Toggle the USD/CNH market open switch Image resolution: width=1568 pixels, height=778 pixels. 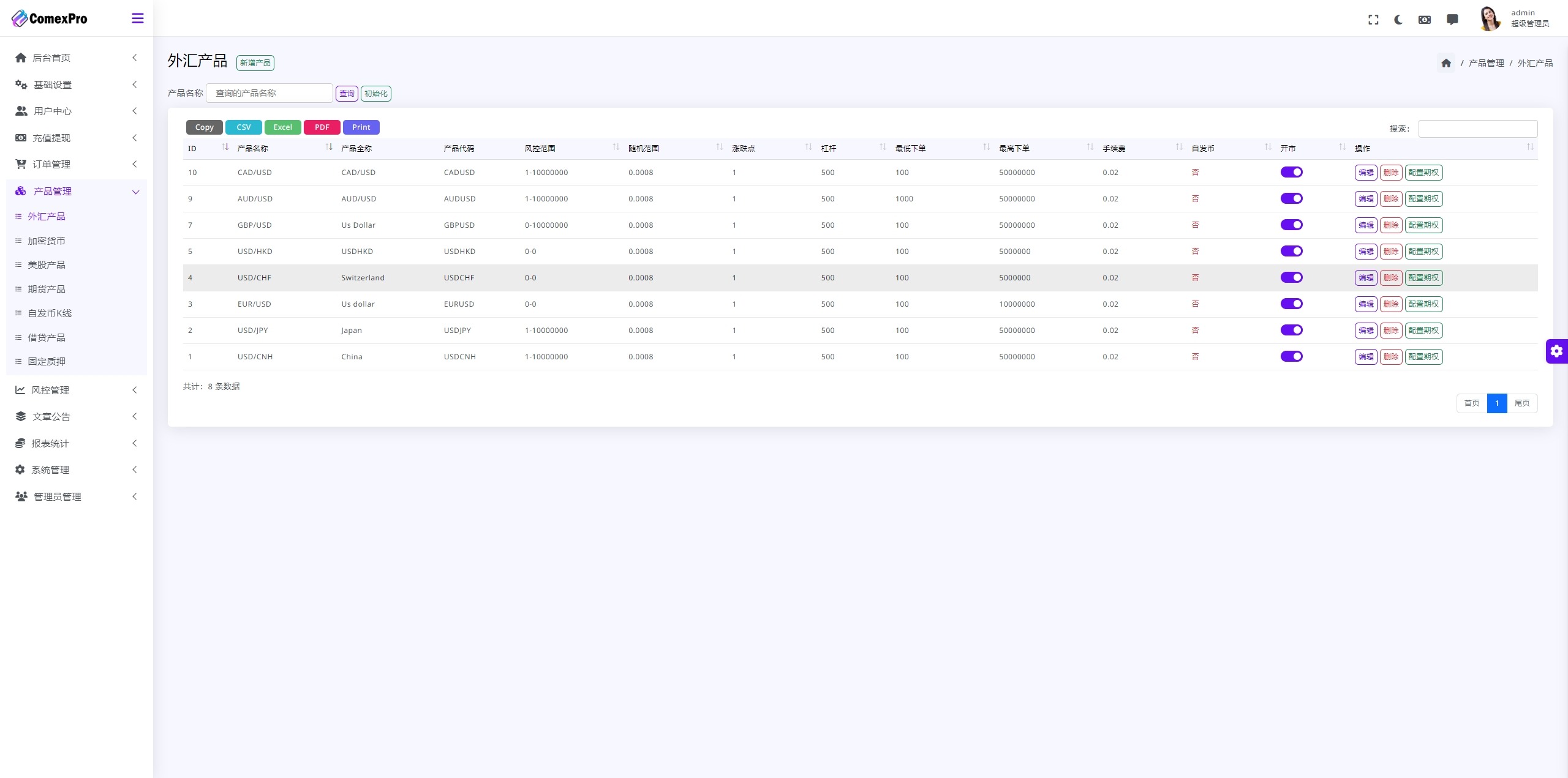(1293, 356)
